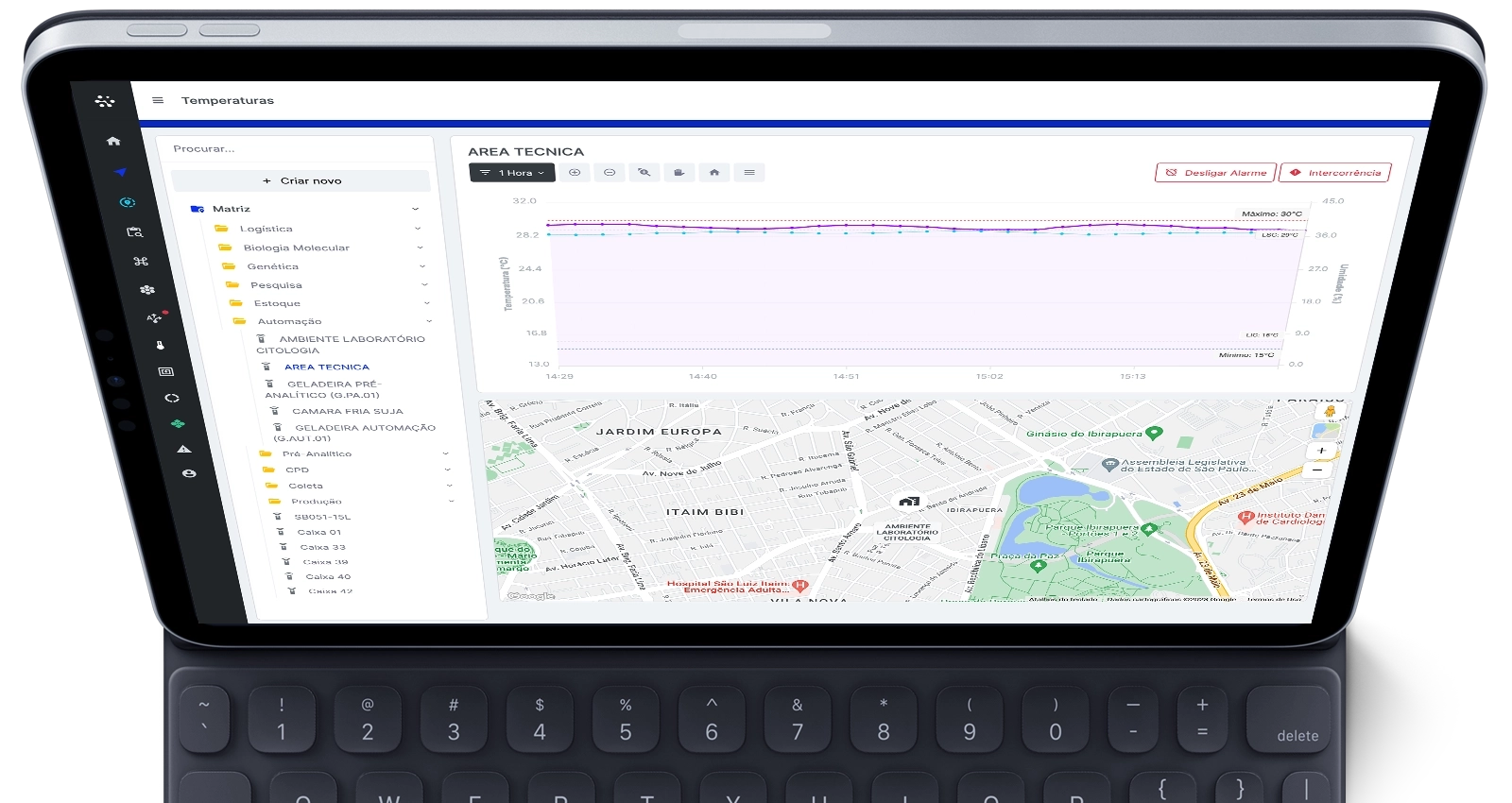Toggle the sidebar with the hamburger menu
Image resolution: width=1512 pixels, height=803 pixels.
coord(158,100)
